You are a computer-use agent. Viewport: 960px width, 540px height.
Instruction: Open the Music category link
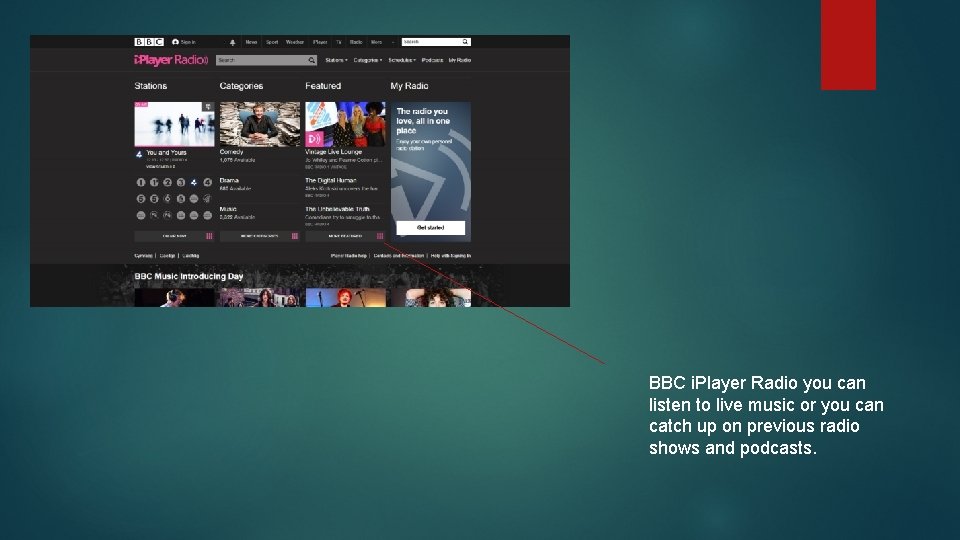(x=228, y=209)
